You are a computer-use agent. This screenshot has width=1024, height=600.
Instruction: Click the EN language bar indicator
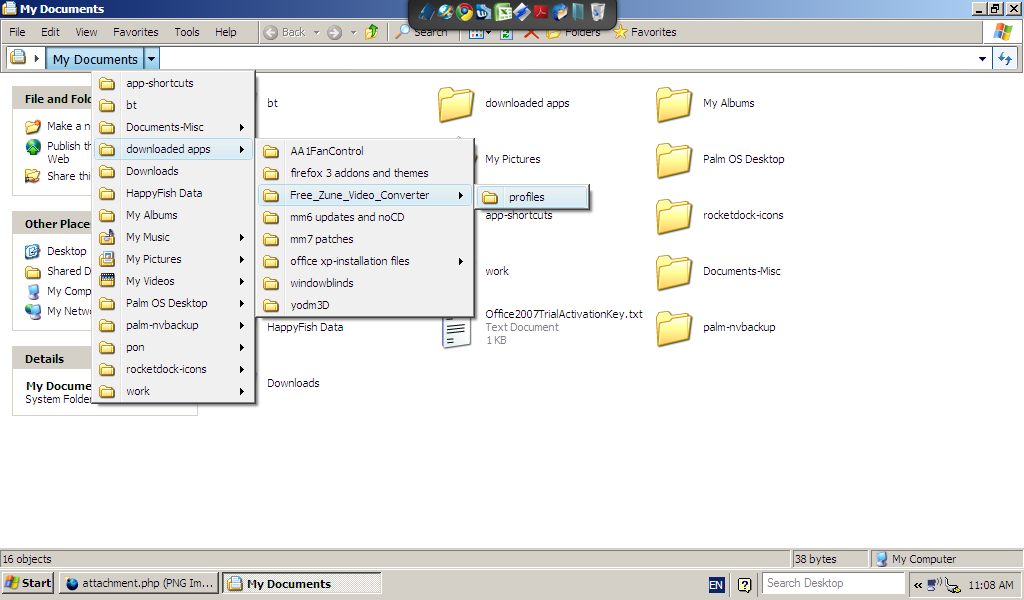(x=716, y=584)
